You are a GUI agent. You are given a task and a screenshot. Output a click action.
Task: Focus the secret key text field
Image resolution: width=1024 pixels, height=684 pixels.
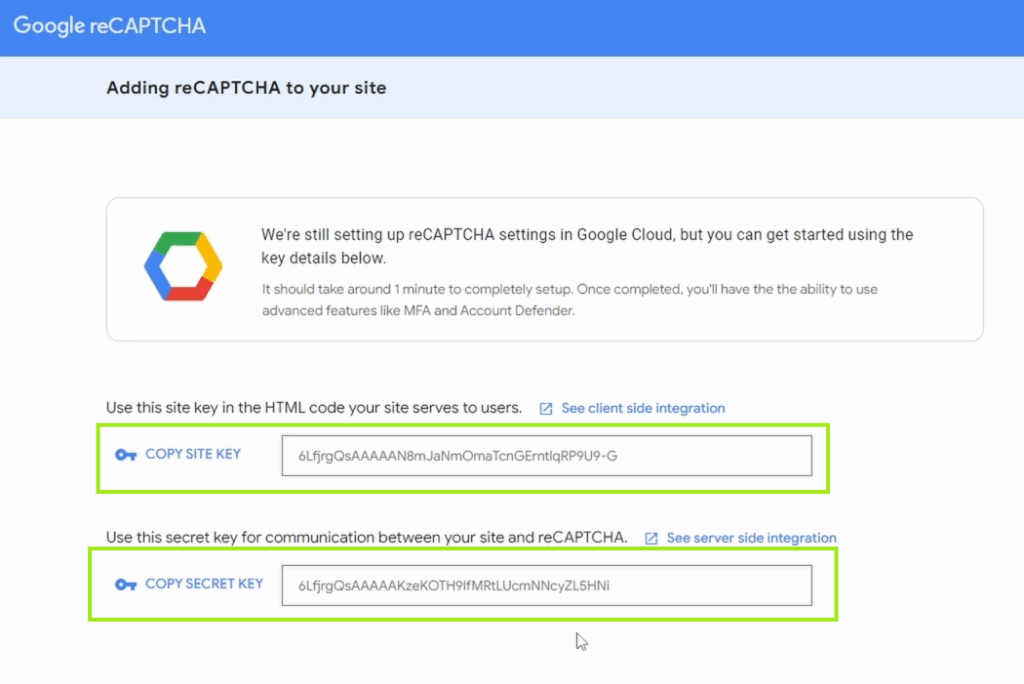546,585
